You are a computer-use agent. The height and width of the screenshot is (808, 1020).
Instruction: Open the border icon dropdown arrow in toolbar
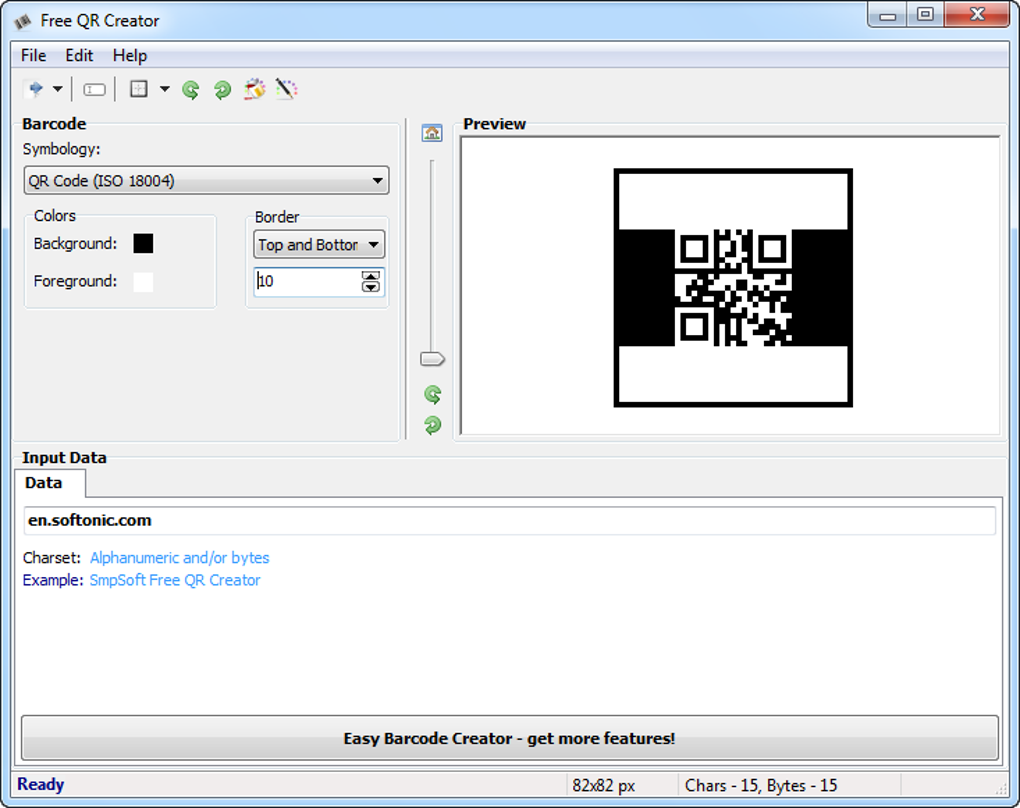click(x=165, y=88)
